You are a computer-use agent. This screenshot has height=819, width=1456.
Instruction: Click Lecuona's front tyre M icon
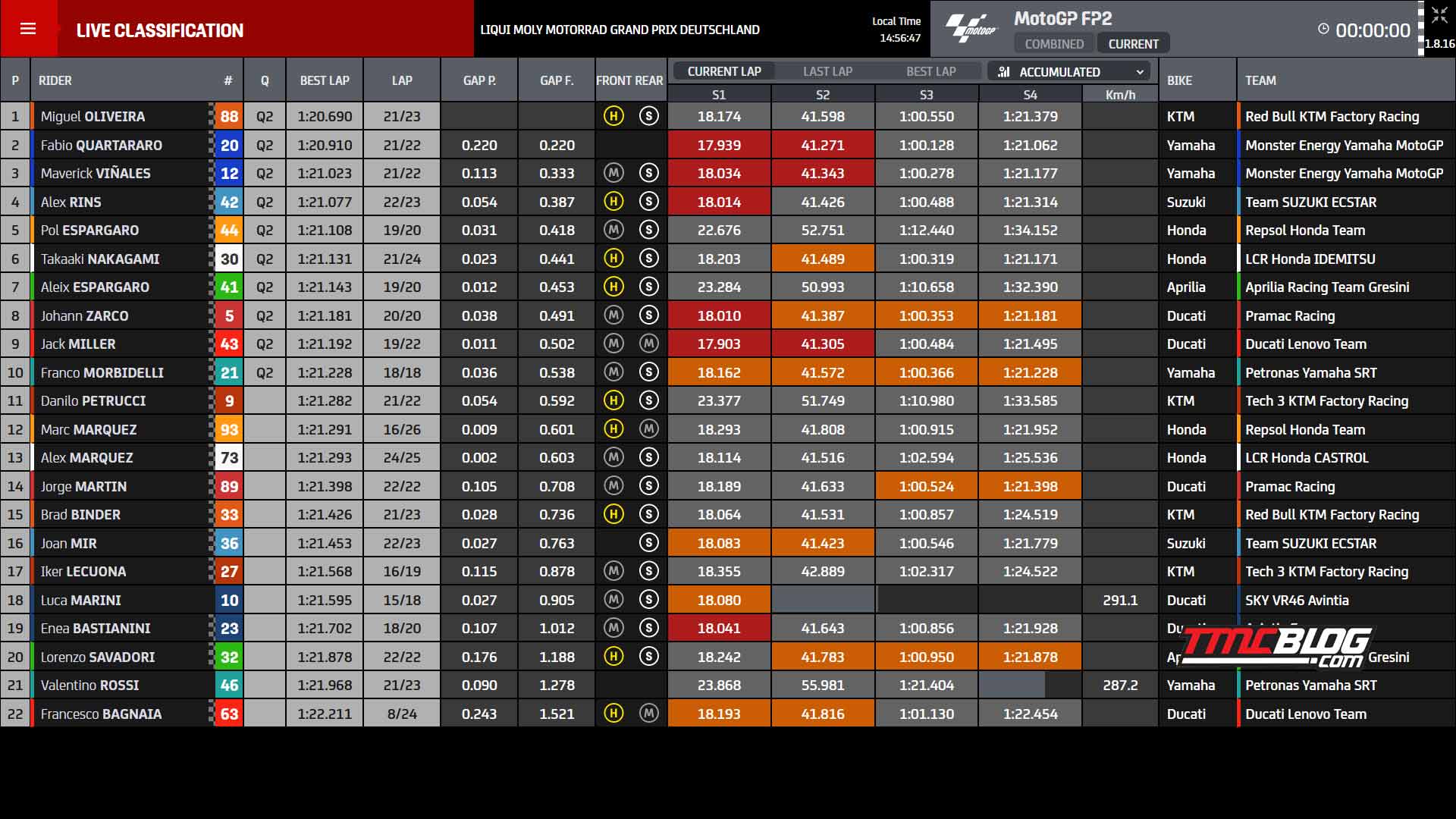613,571
